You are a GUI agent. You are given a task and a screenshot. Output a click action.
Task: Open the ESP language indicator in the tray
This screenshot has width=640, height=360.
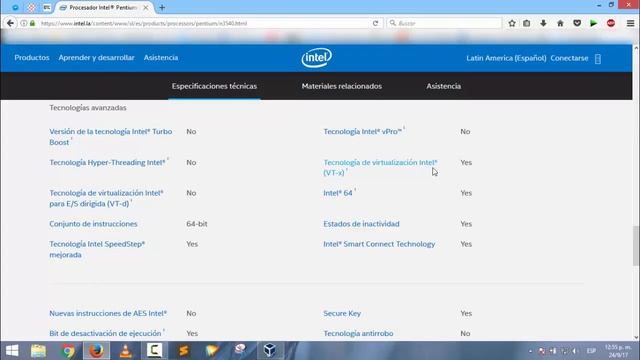click(x=591, y=351)
